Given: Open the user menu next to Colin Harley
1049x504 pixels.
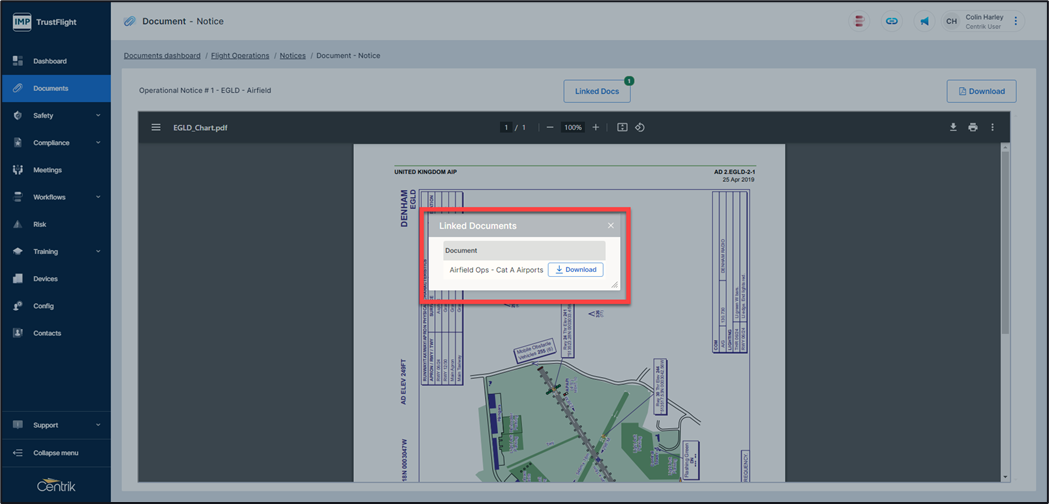Looking at the screenshot, I should (1016, 21).
